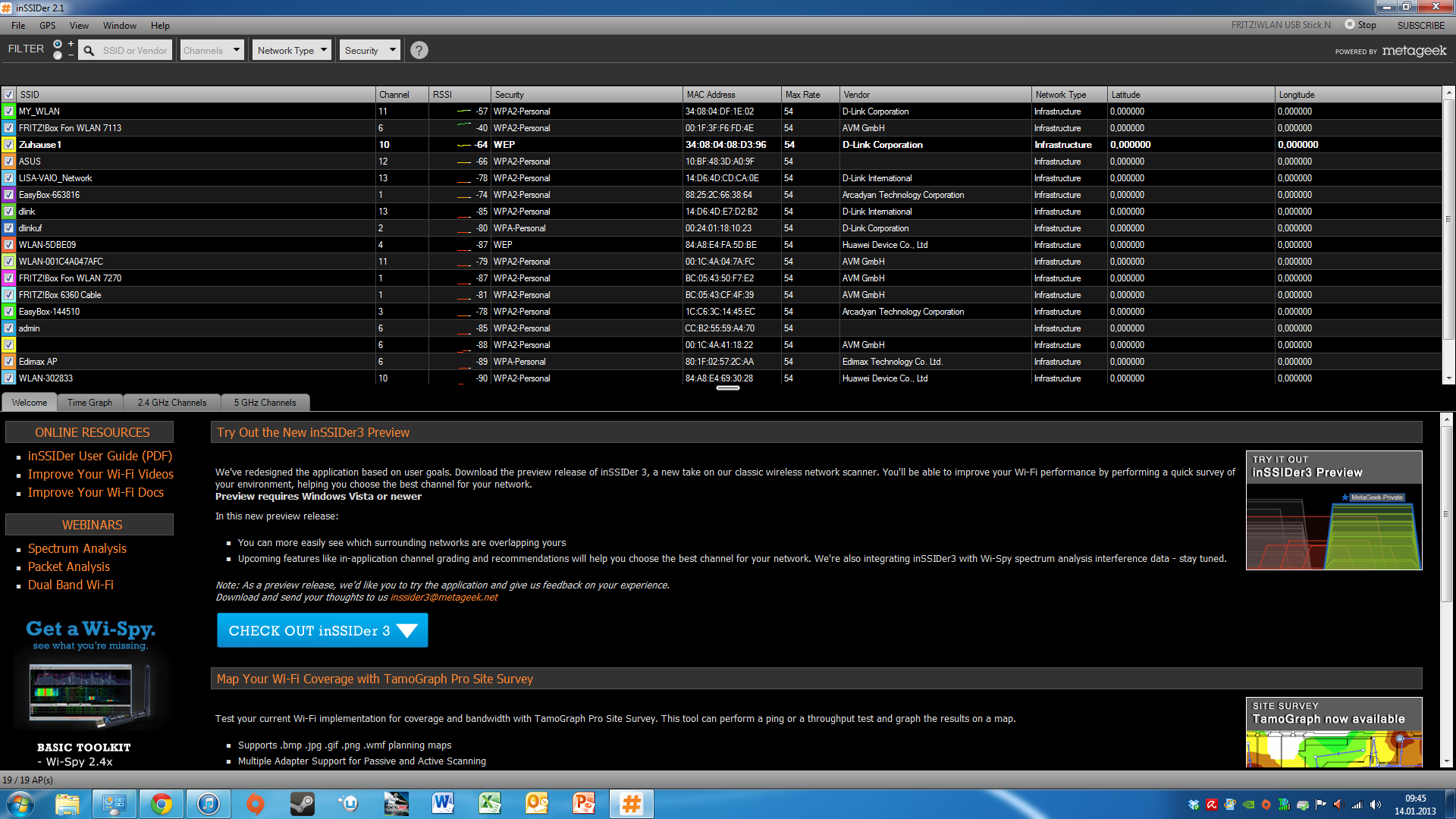Click the safely remove hardware tray icon
The width and height of the screenshot is (1456, 819).
click(x=1303, y=805)
